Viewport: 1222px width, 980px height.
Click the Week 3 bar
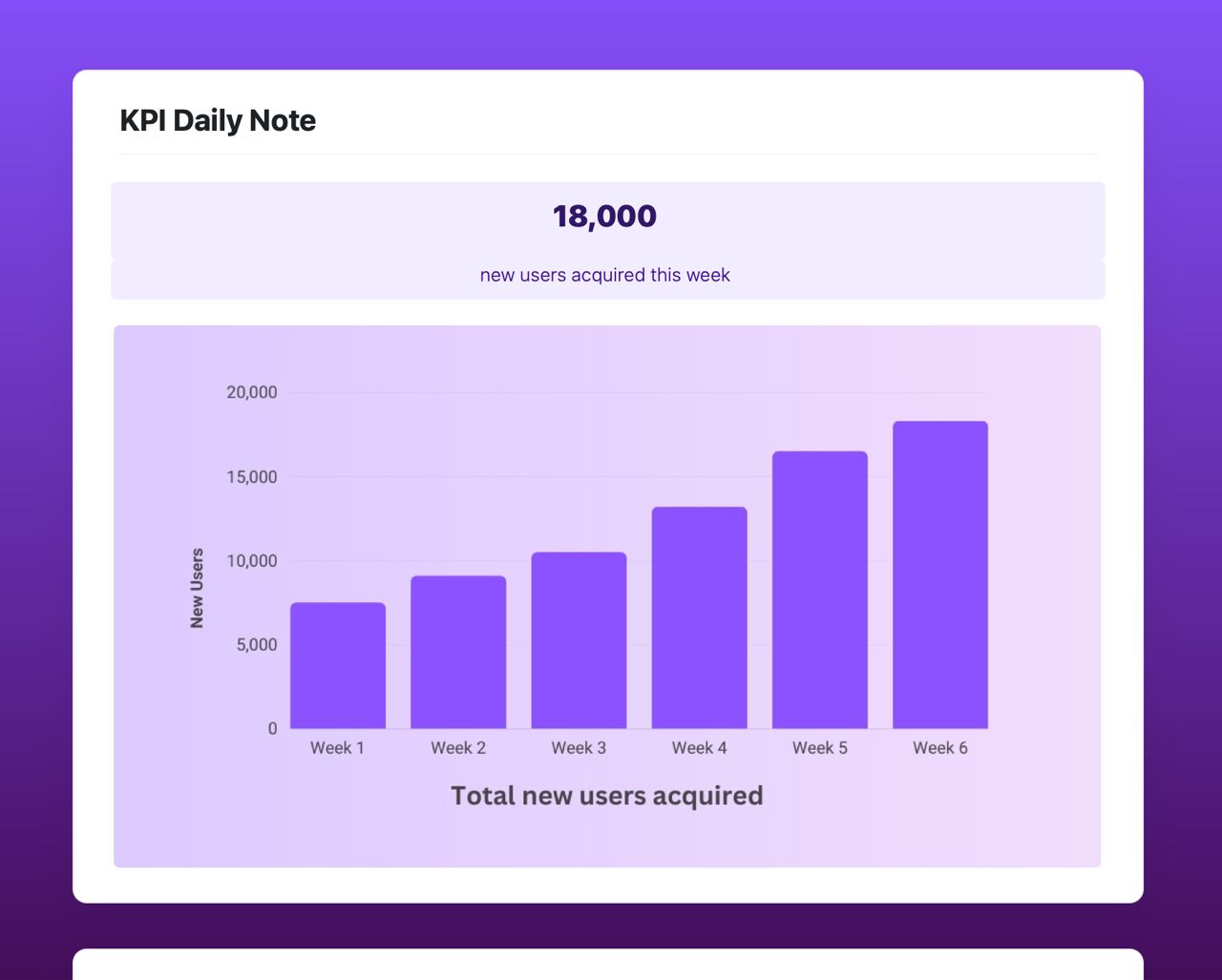(x=579, y=639)
